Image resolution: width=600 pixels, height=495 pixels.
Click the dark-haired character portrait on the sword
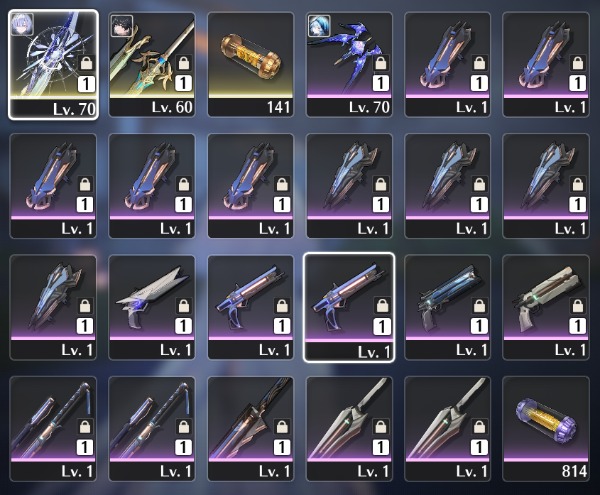coord(122,26)
